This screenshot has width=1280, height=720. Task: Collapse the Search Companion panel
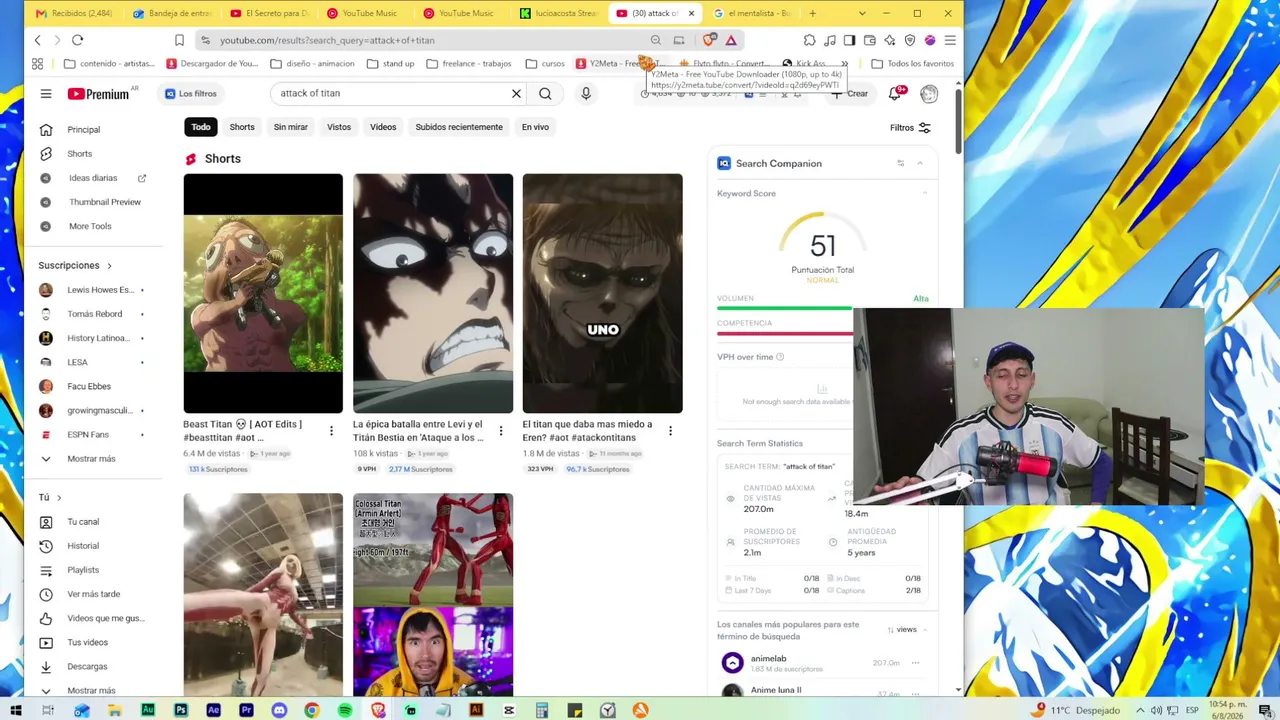[920, 163]
